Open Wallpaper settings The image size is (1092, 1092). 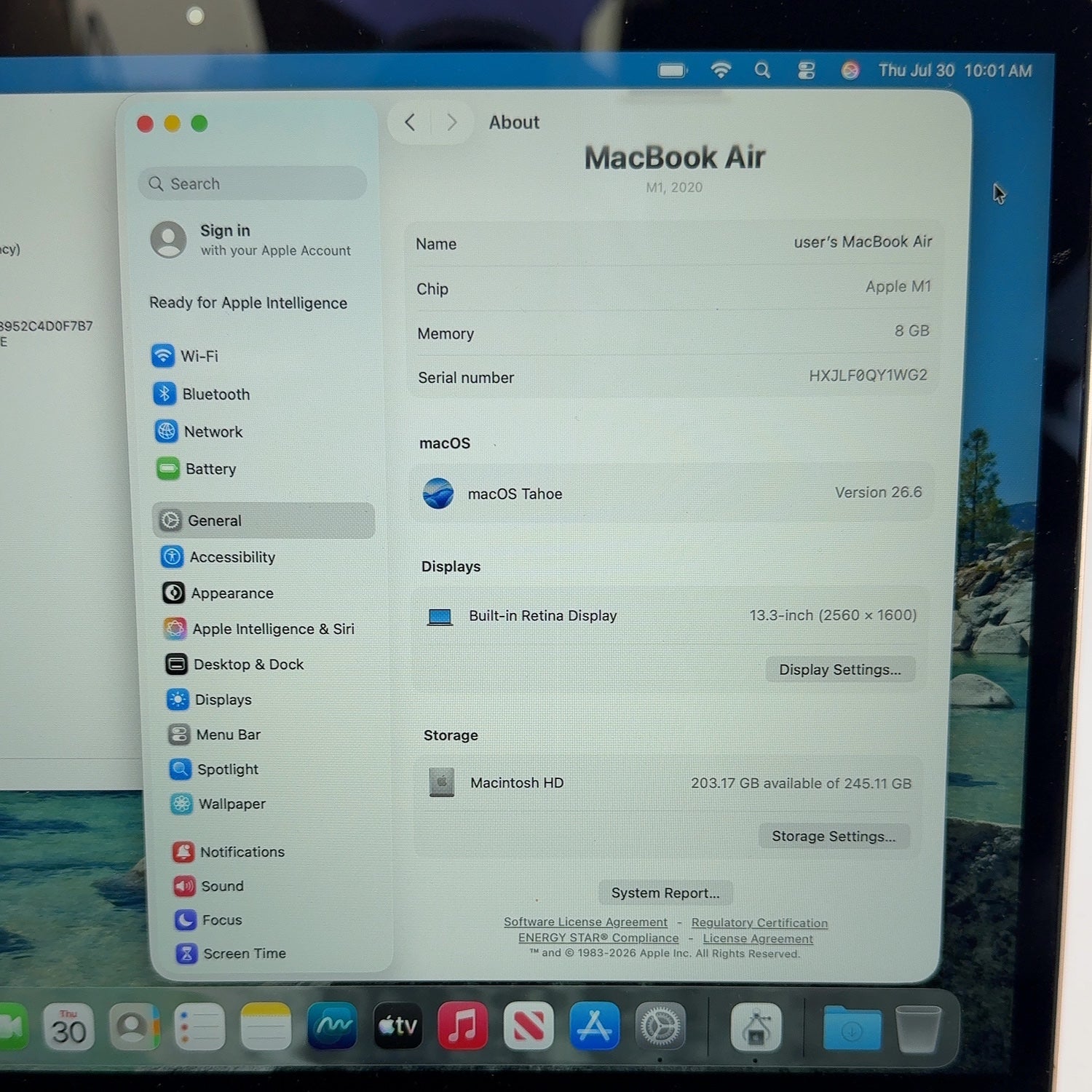click(x=218, y=804)
